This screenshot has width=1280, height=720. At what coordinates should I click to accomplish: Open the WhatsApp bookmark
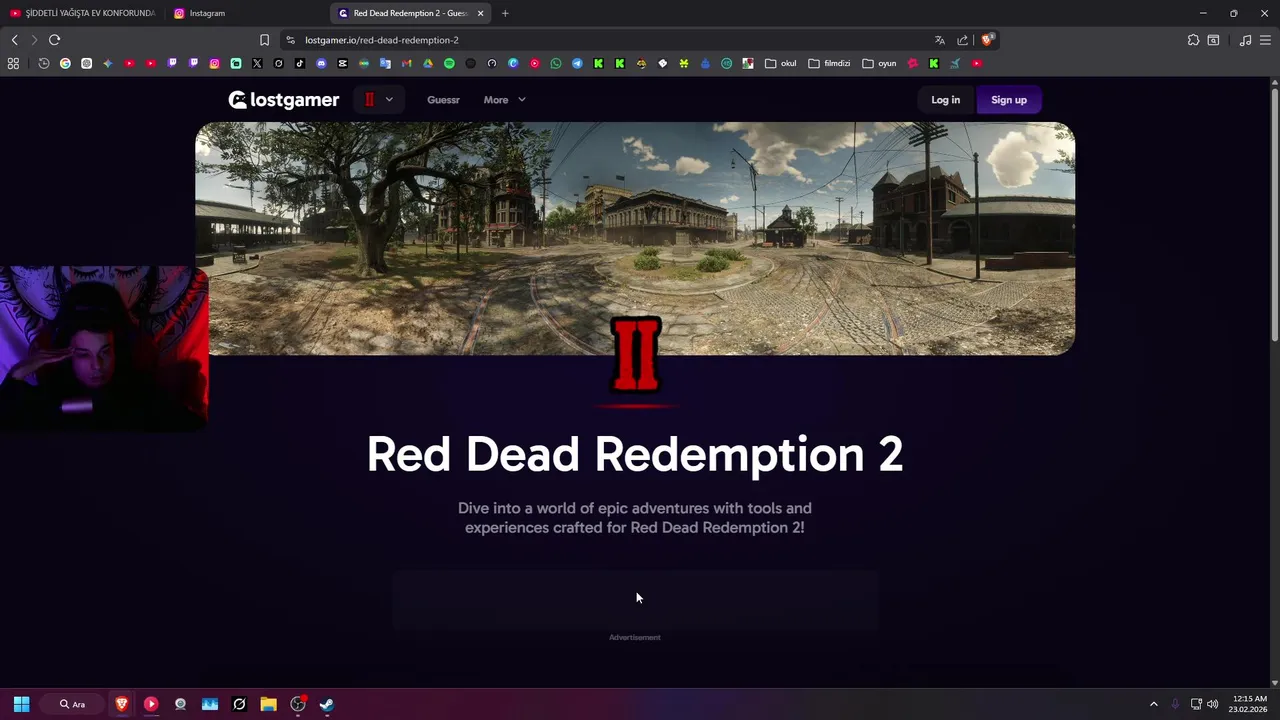click(556, 63)
